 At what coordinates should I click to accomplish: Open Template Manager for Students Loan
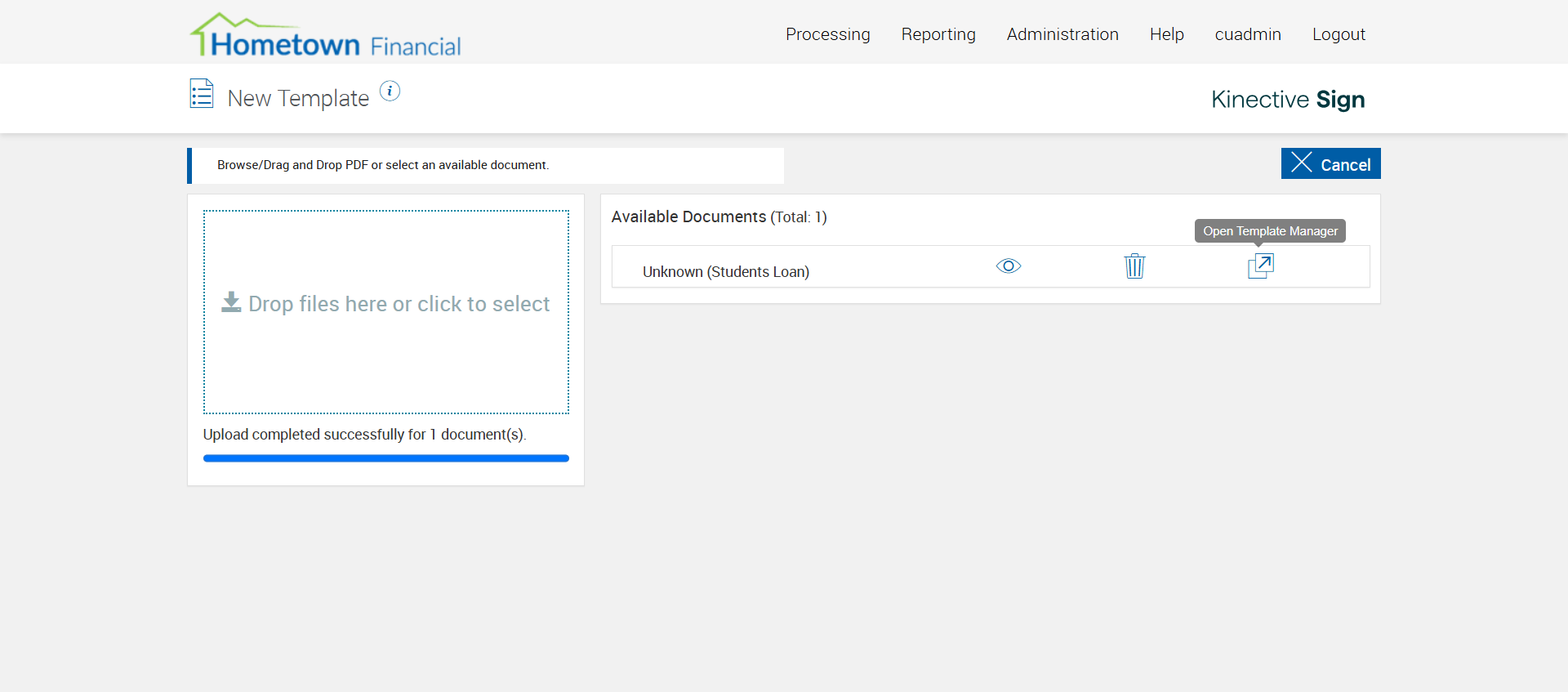[x=1260, y=266]
